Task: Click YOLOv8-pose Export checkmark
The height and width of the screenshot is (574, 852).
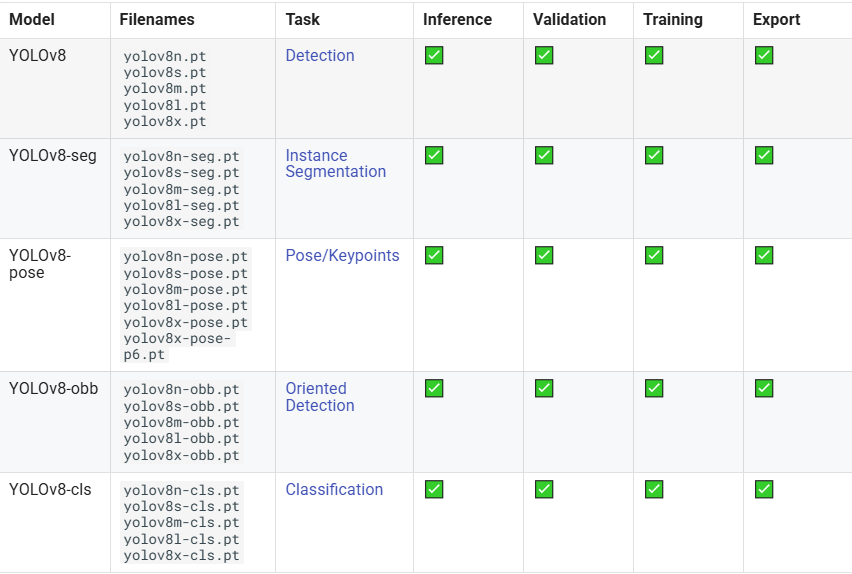Action: [764, 255]
